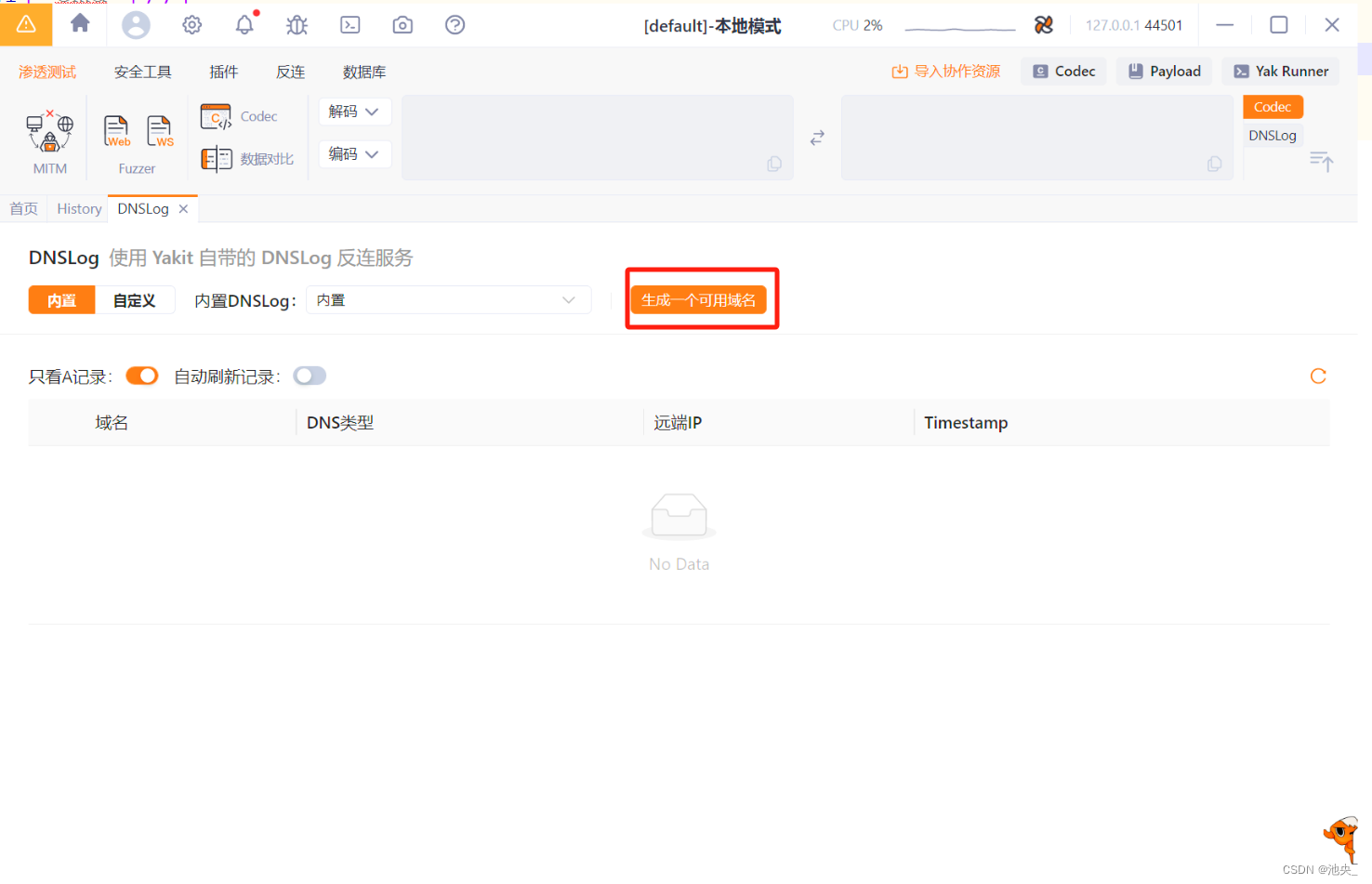Toggle 只看A记录 switch off
The image size is (1372, 884).
pos(142,376)
